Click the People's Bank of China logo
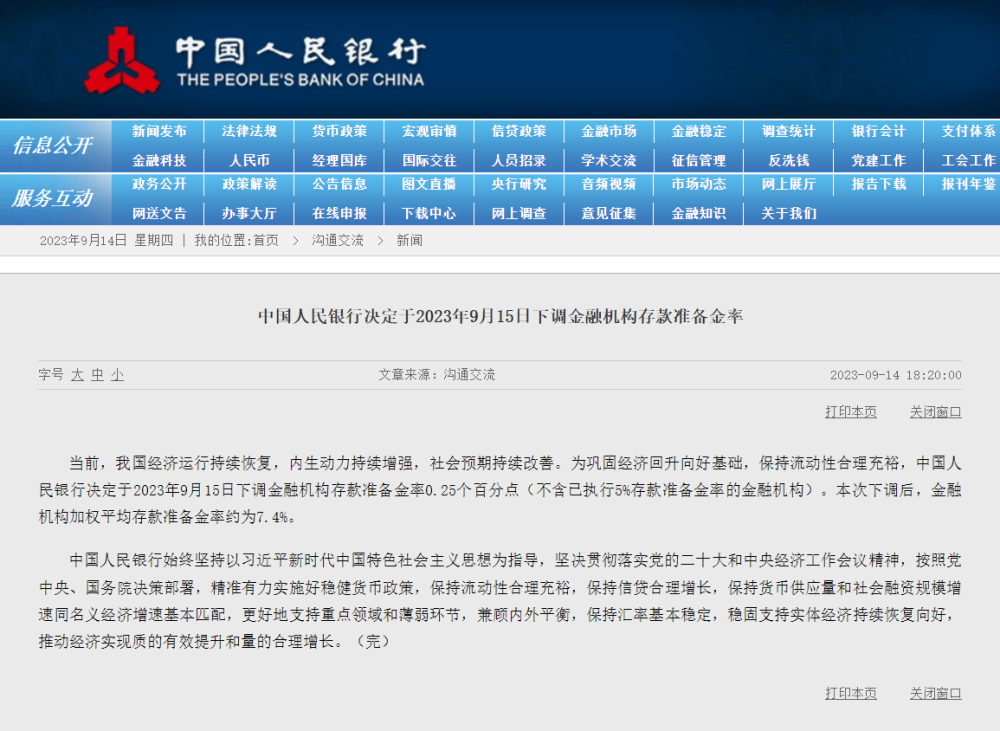Screen dimensions: 1000x731 tap(121, 60)
